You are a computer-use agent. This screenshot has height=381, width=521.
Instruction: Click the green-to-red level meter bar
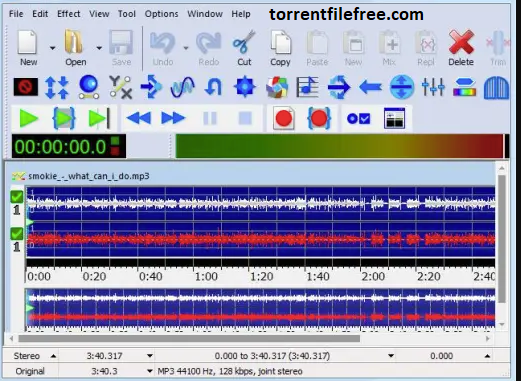(x=340, y=146)
